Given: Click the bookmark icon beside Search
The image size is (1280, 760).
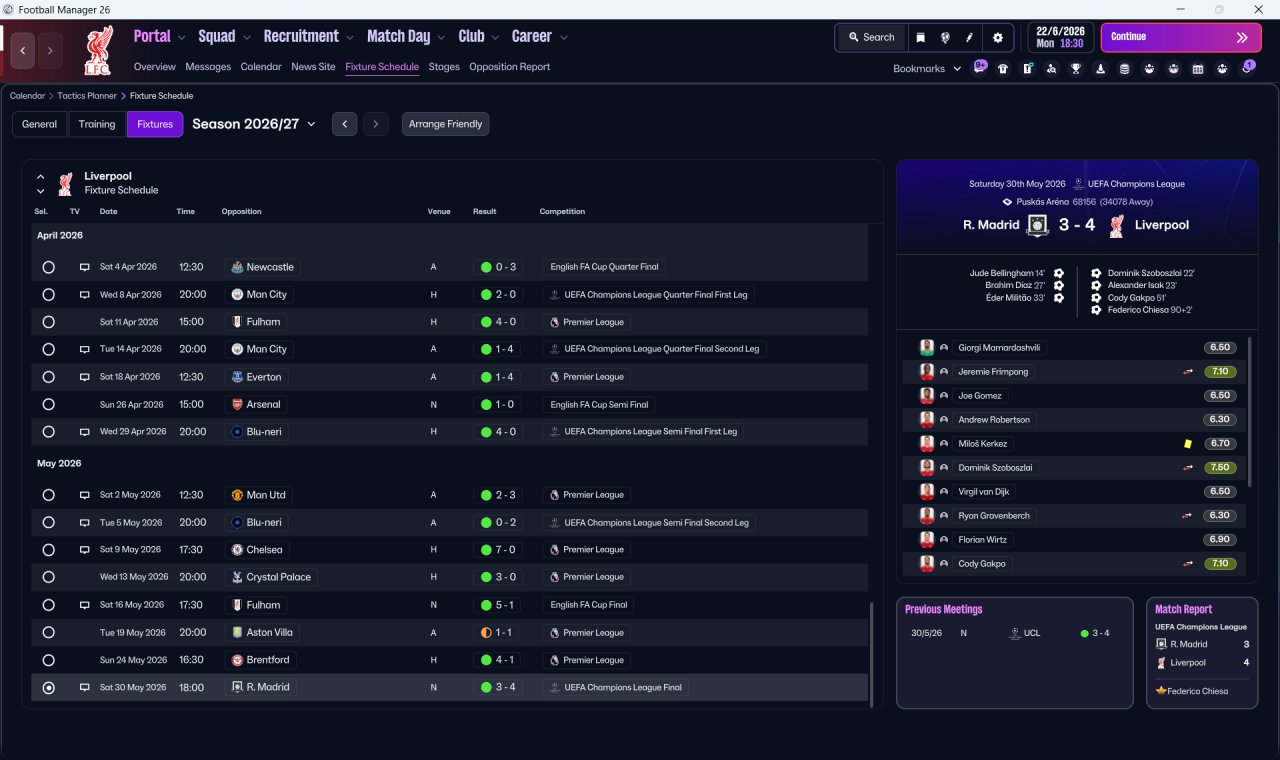Looking at the screenshot, I should tap(921, 37).
